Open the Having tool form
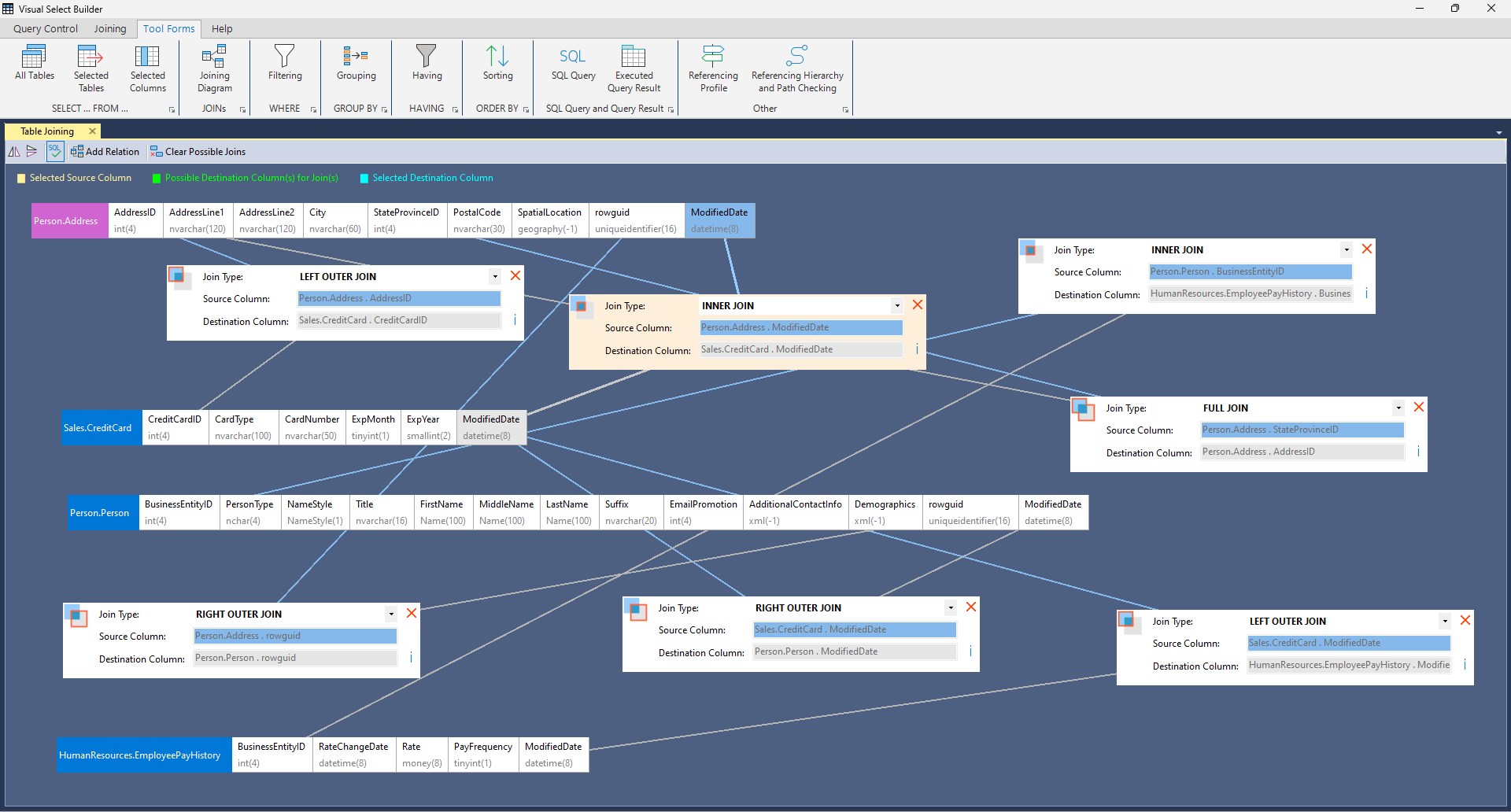 click(427, 64)
